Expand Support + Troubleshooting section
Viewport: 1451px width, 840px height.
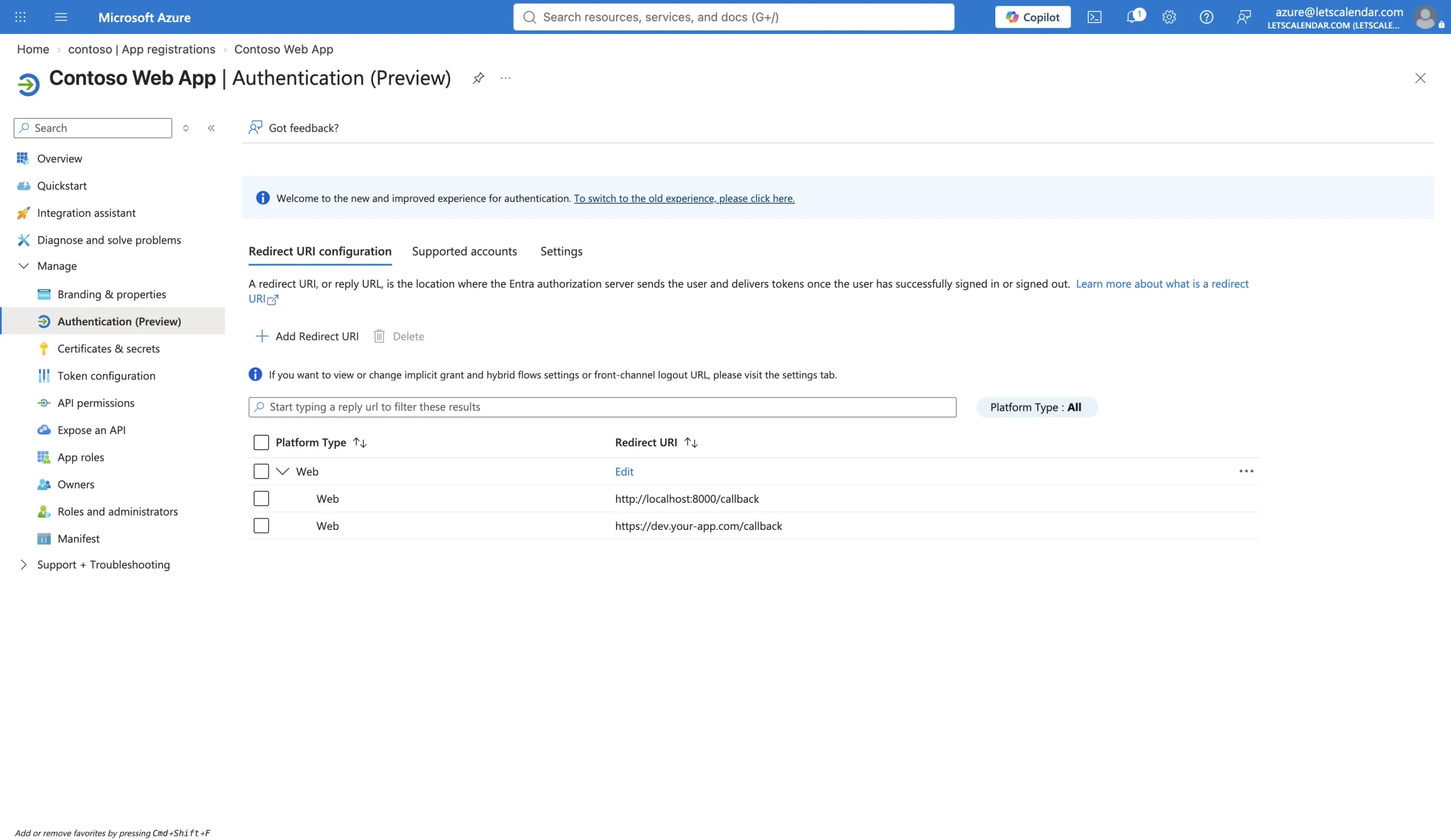(24, 564)
